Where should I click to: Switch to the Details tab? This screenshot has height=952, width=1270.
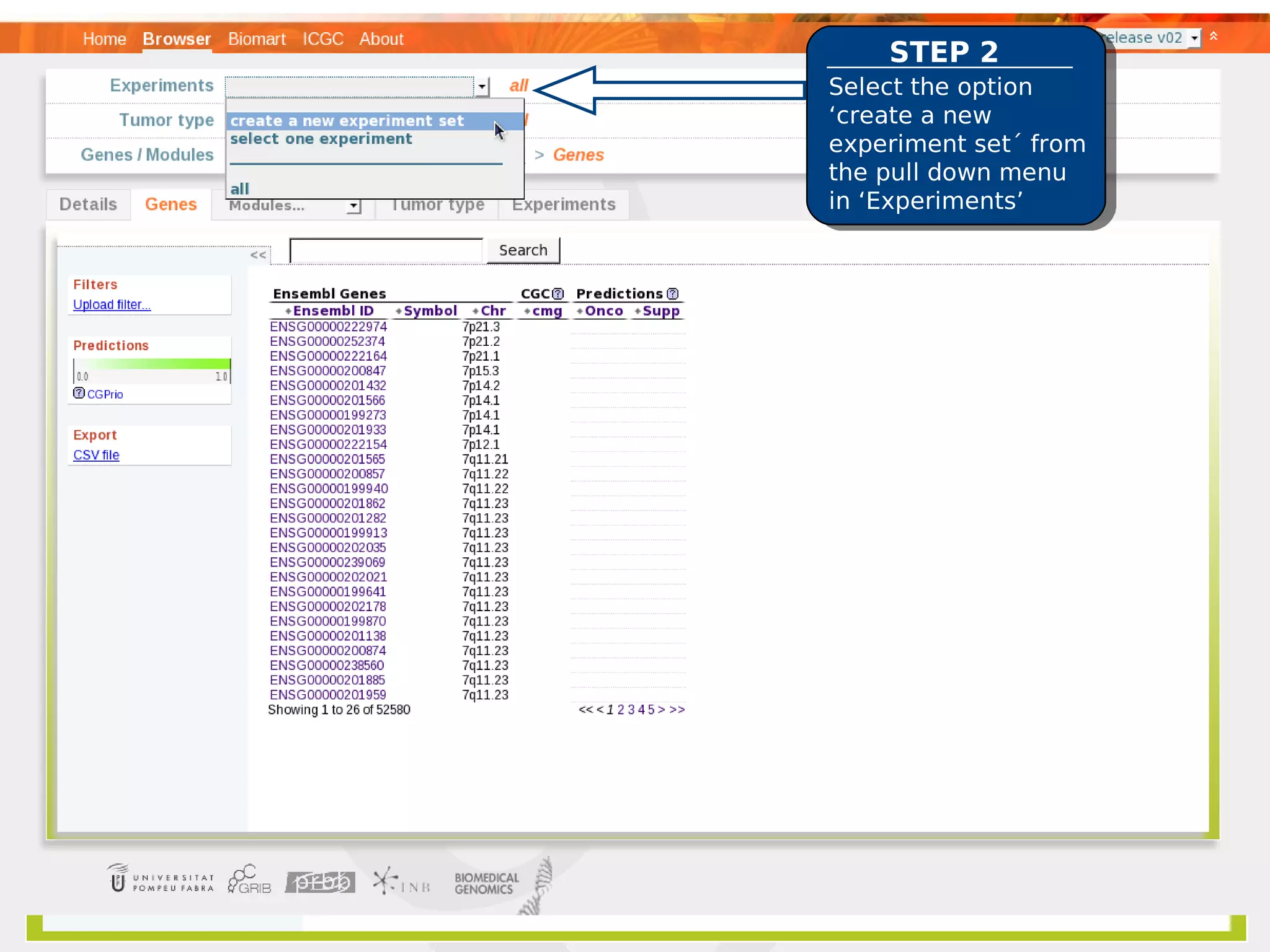(88, 205)
